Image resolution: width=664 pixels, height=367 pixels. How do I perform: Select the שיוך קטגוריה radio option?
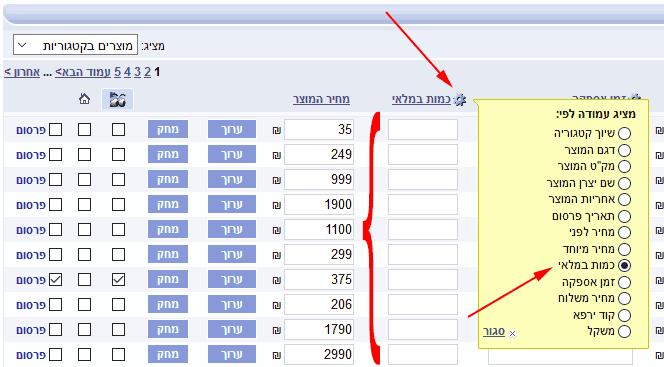point(624,134)
